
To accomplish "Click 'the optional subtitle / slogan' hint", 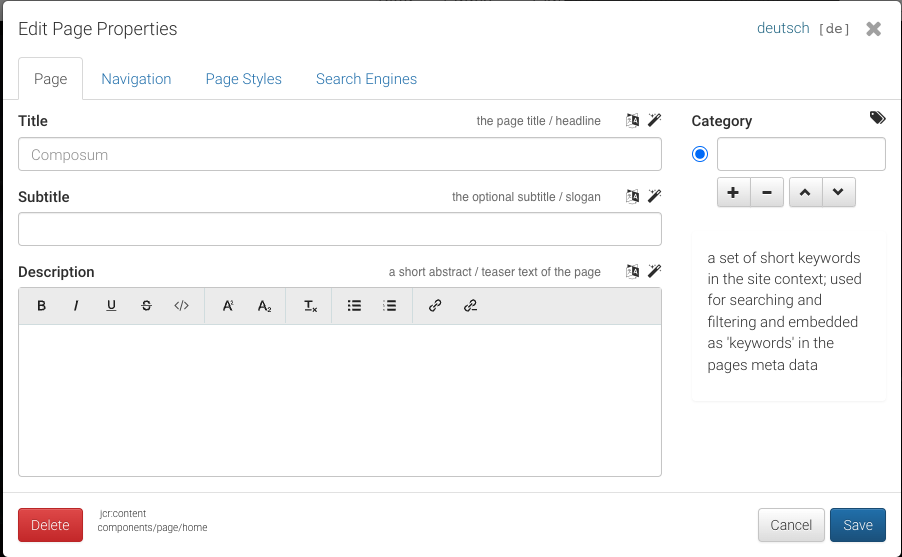I will click(x=526, y=197).
